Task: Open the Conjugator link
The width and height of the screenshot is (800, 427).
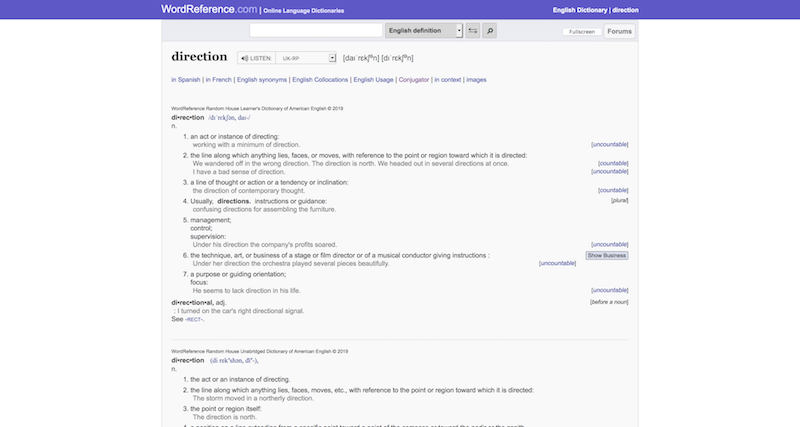Action: click(416, 79)
